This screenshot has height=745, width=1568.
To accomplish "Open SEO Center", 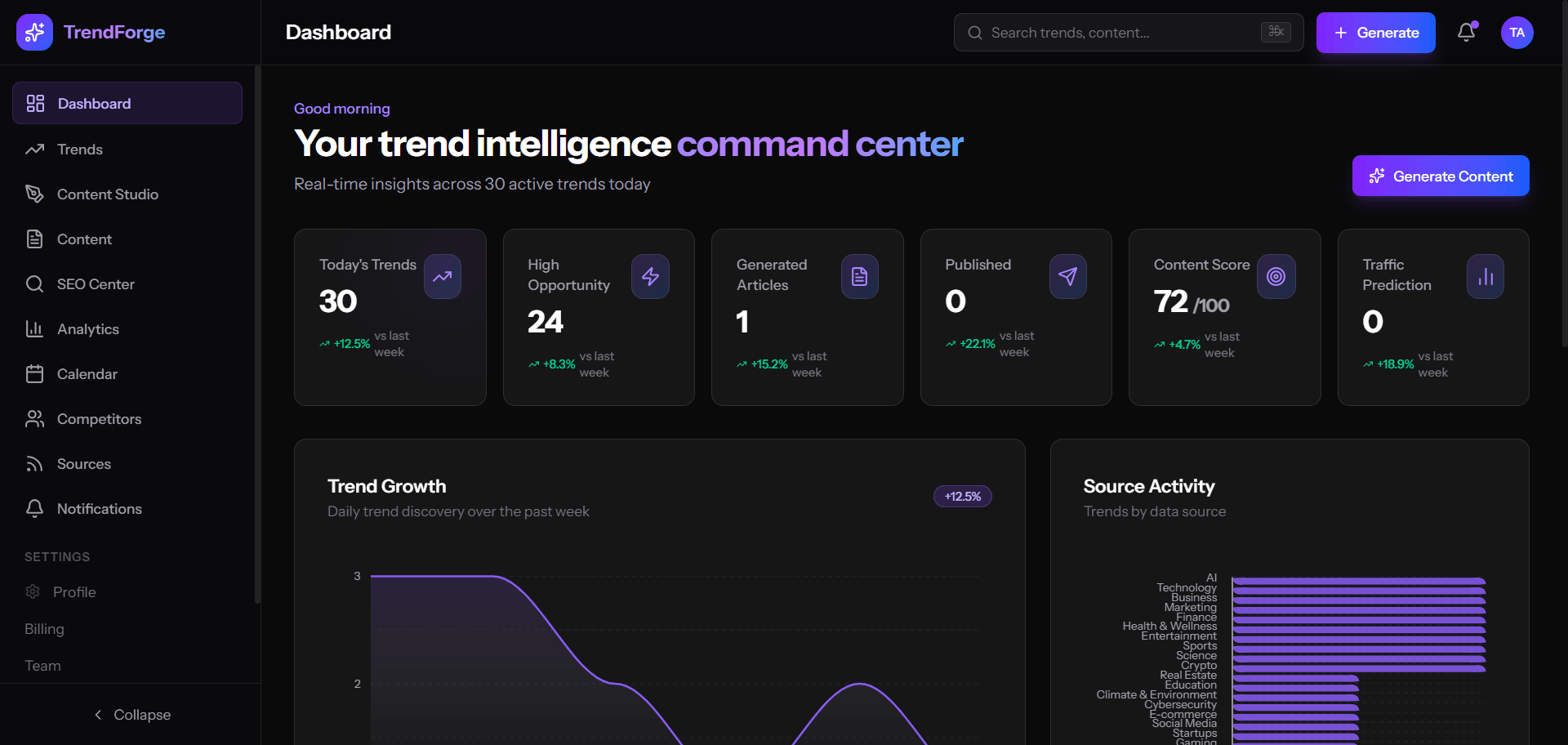I will click(x=127, y=283).
